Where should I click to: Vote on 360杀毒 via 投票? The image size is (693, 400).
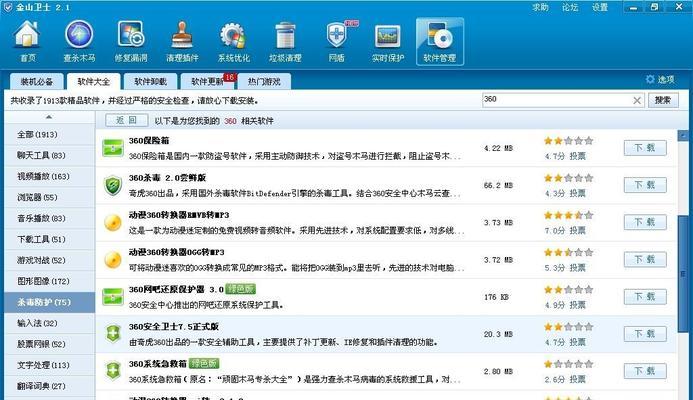(577, 193)
